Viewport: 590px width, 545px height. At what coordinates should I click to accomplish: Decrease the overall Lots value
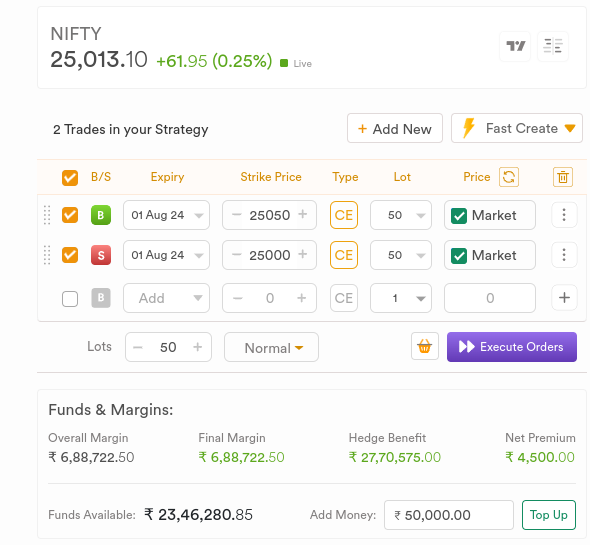138,347
